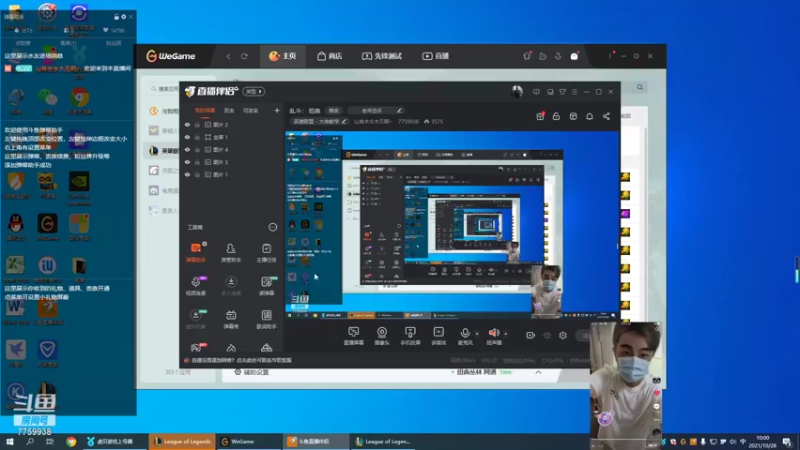The image size is (800, 450).
Task: Open the 弹幕秀 tool
Action: (x=231, y=319)
